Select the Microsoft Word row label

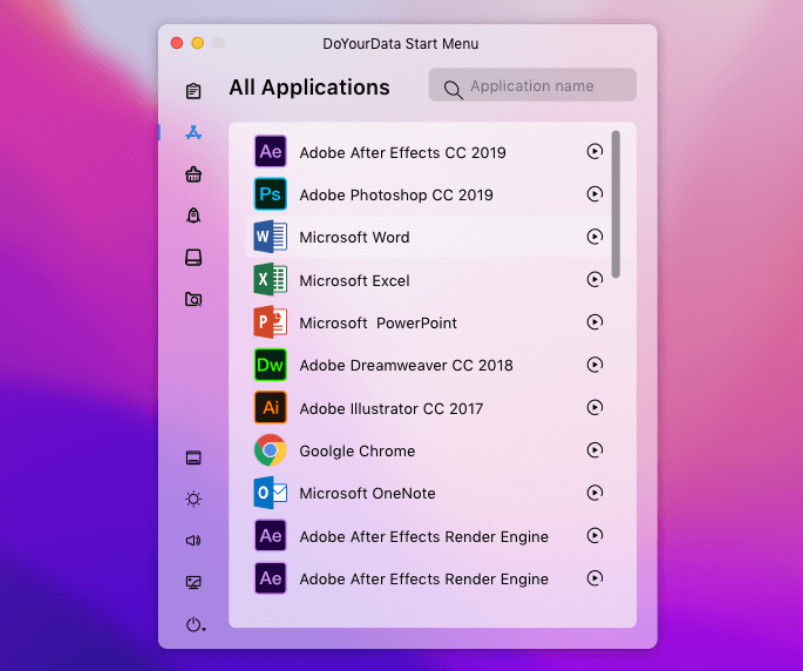pyautogui.click(x=354, y=238)
